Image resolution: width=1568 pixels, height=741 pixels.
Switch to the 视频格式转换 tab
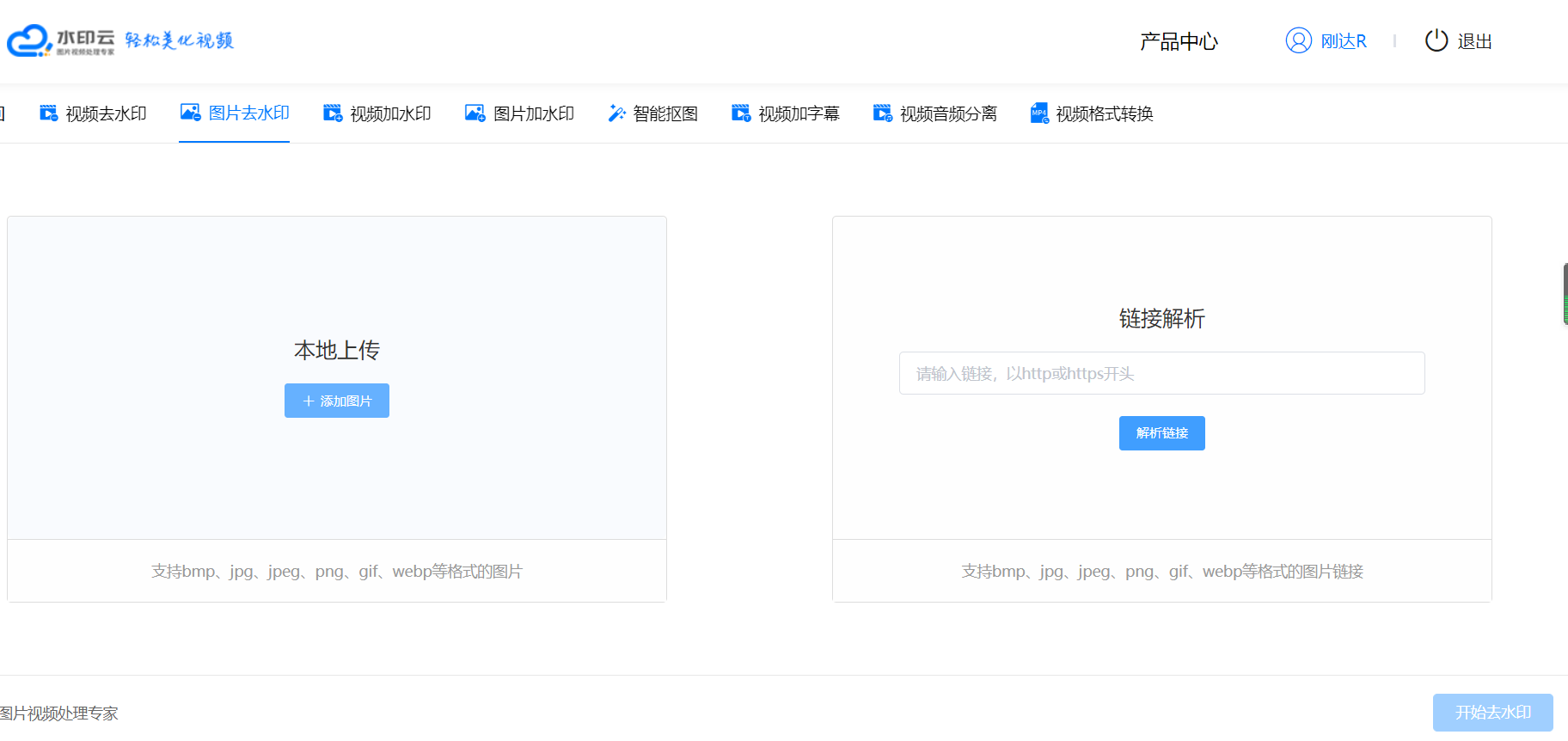pos(1104,113)
